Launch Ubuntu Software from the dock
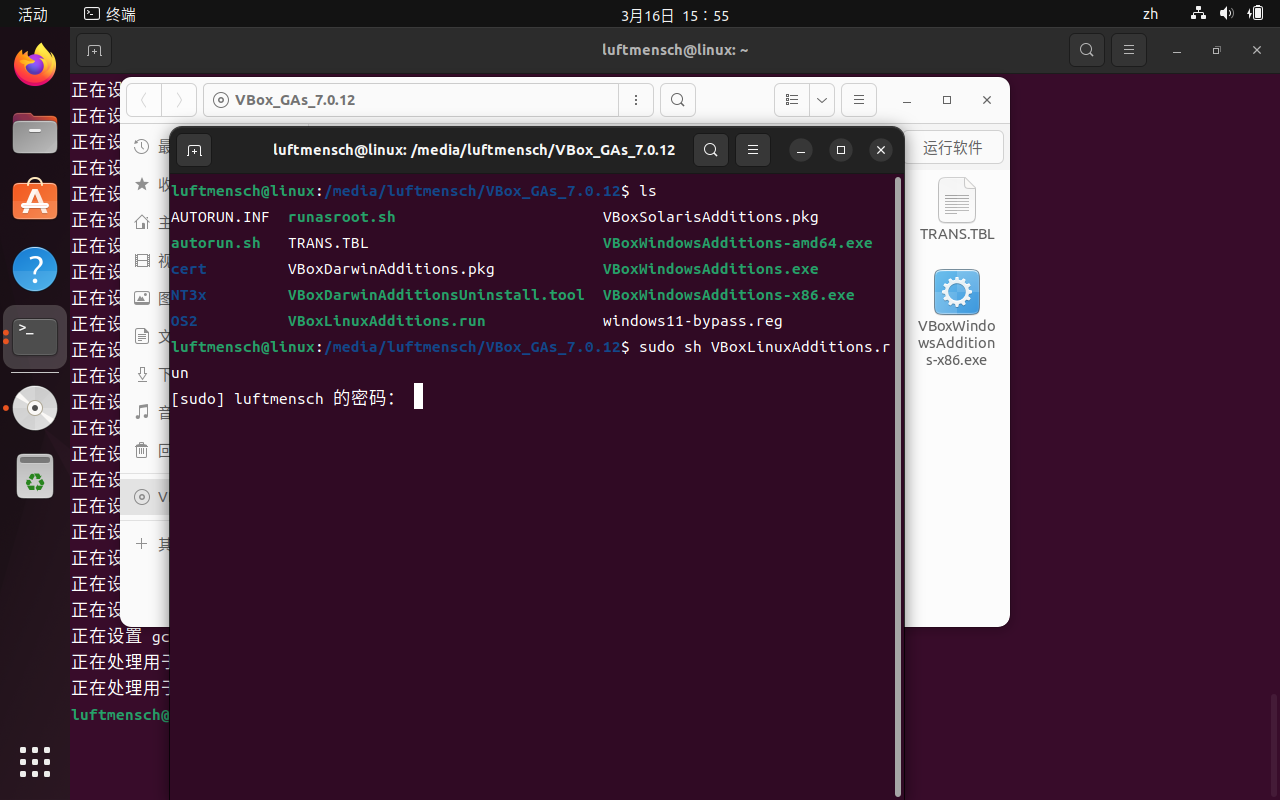This screenshot has width=1280, height=800. (x=35, y=200)
